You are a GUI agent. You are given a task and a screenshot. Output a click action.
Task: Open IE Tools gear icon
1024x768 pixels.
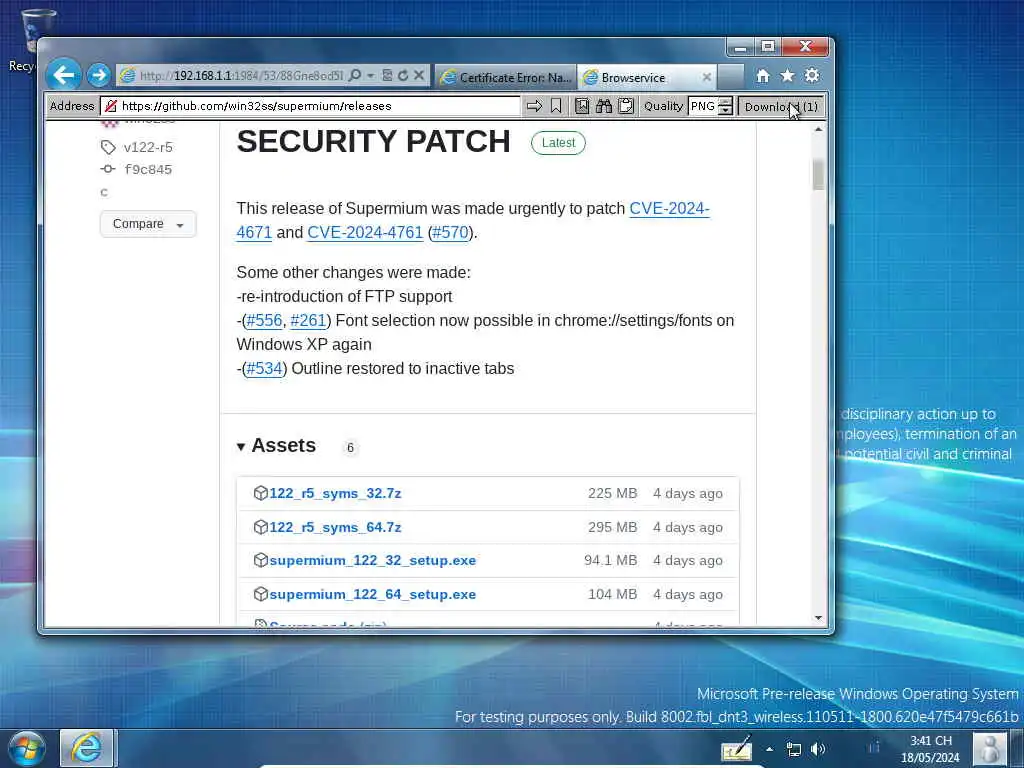coord(812,76)
